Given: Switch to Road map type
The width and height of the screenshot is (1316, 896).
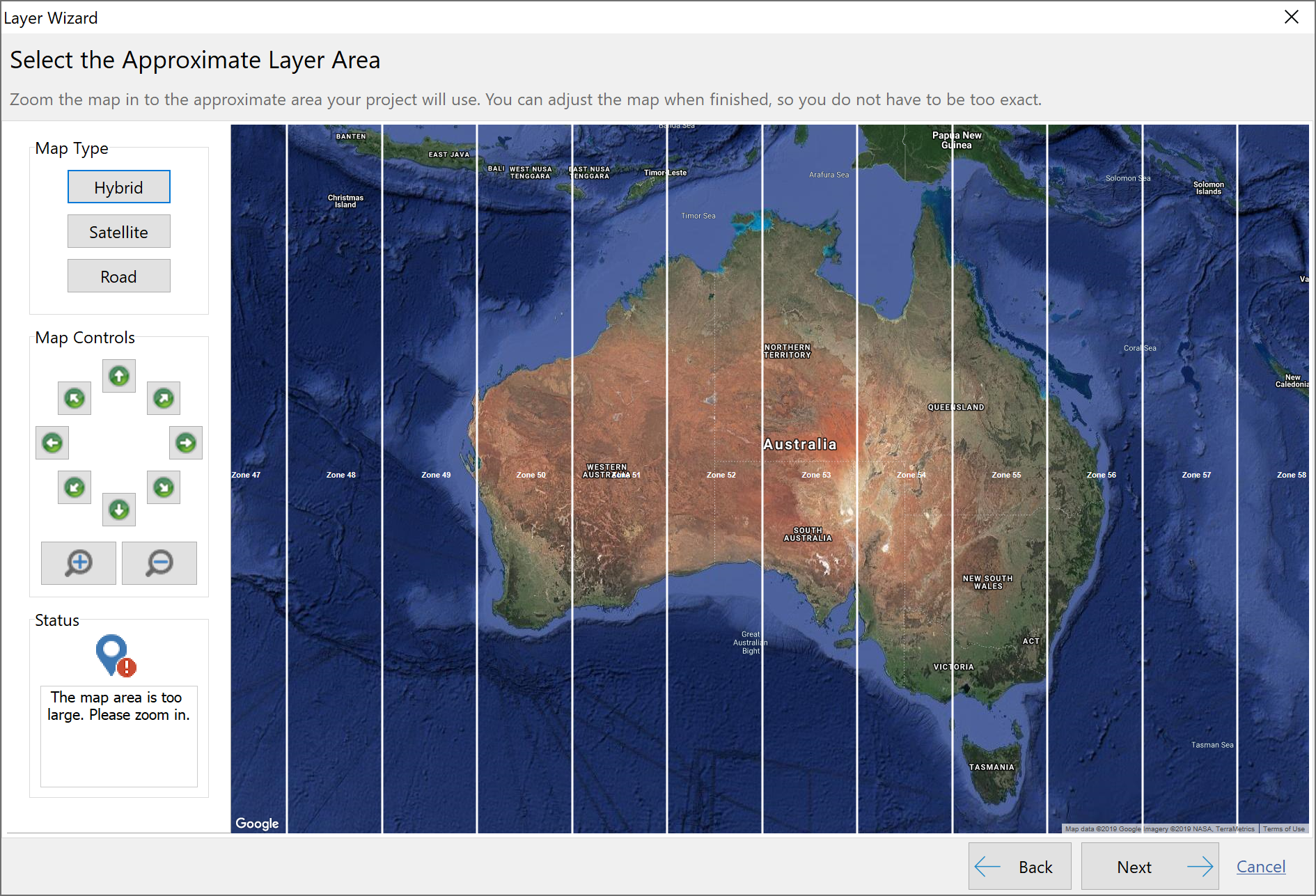Looking at the screenshot, I should [119, 276].
